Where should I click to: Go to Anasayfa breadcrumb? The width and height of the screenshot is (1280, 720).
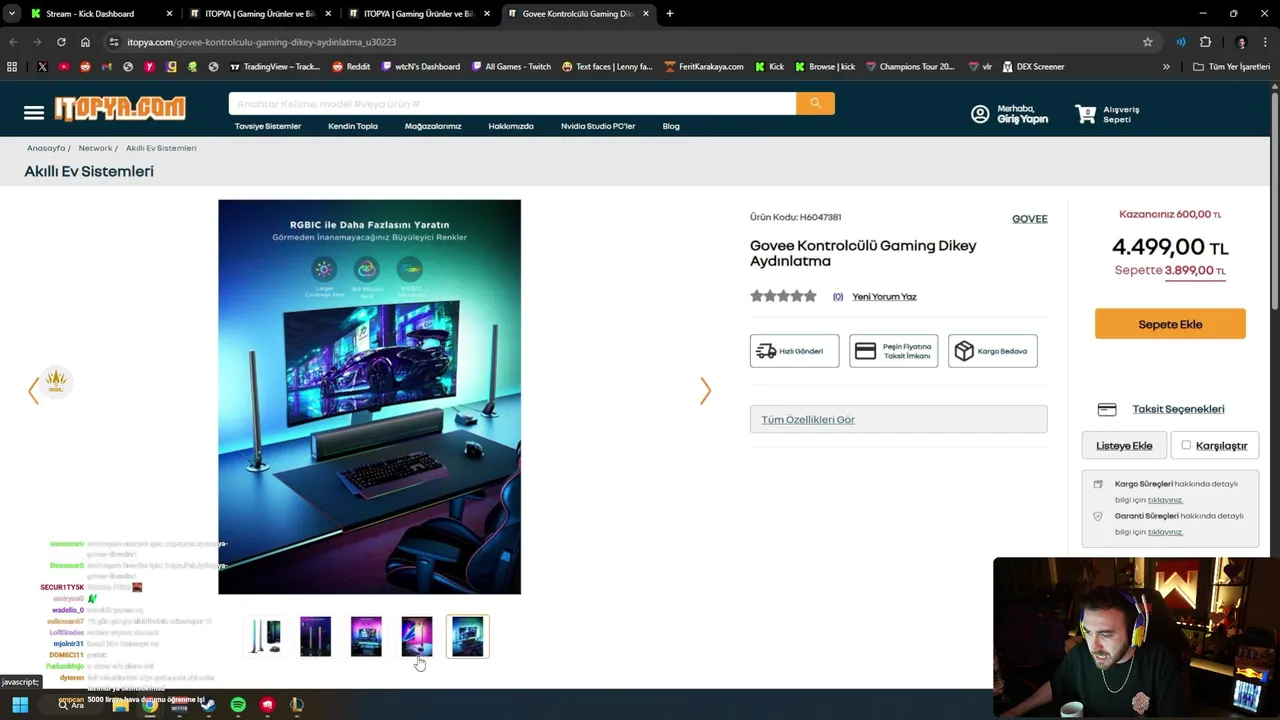coord(46,148)
